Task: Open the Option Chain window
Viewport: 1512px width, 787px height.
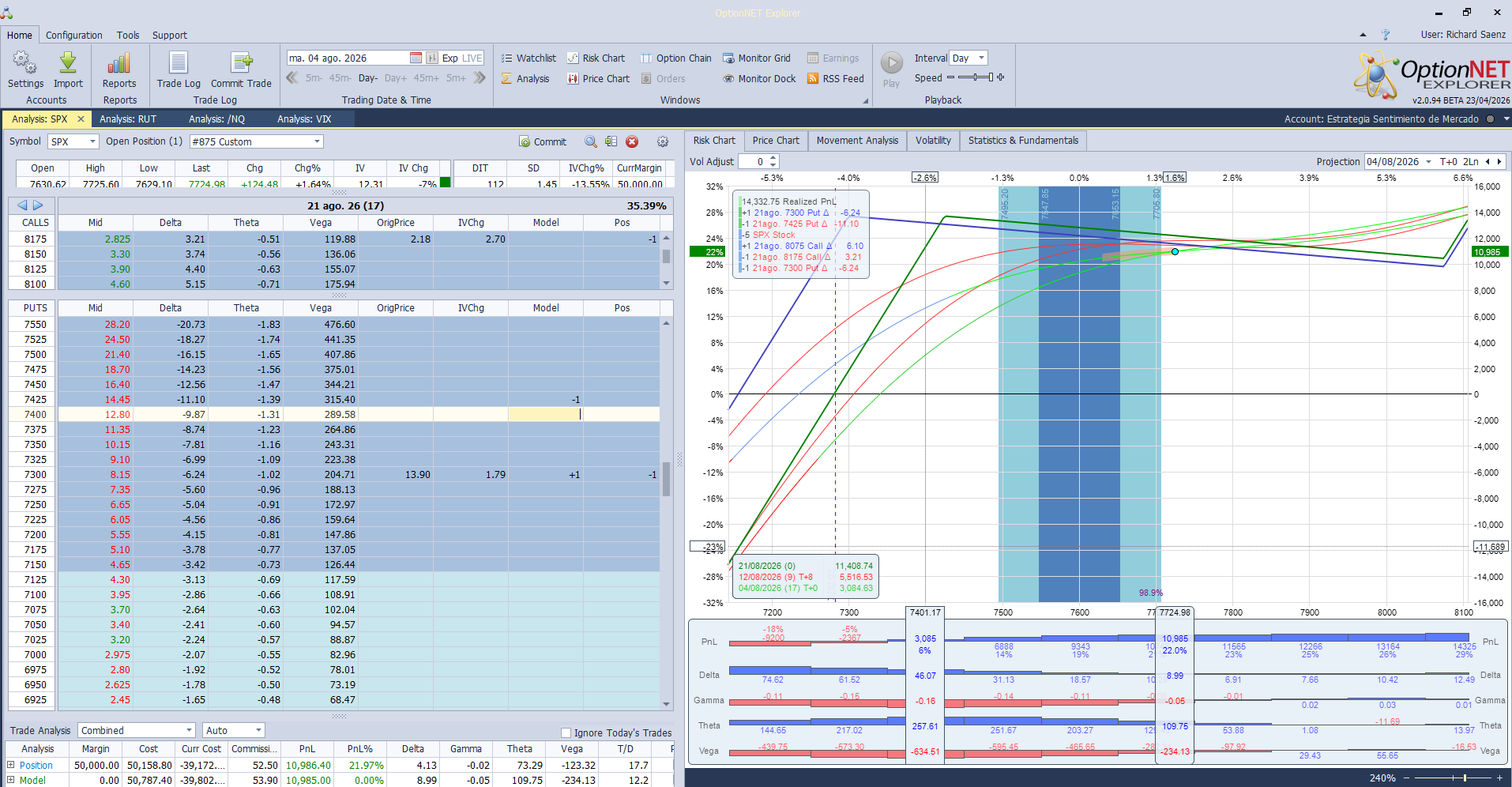Action: point(675,58)
